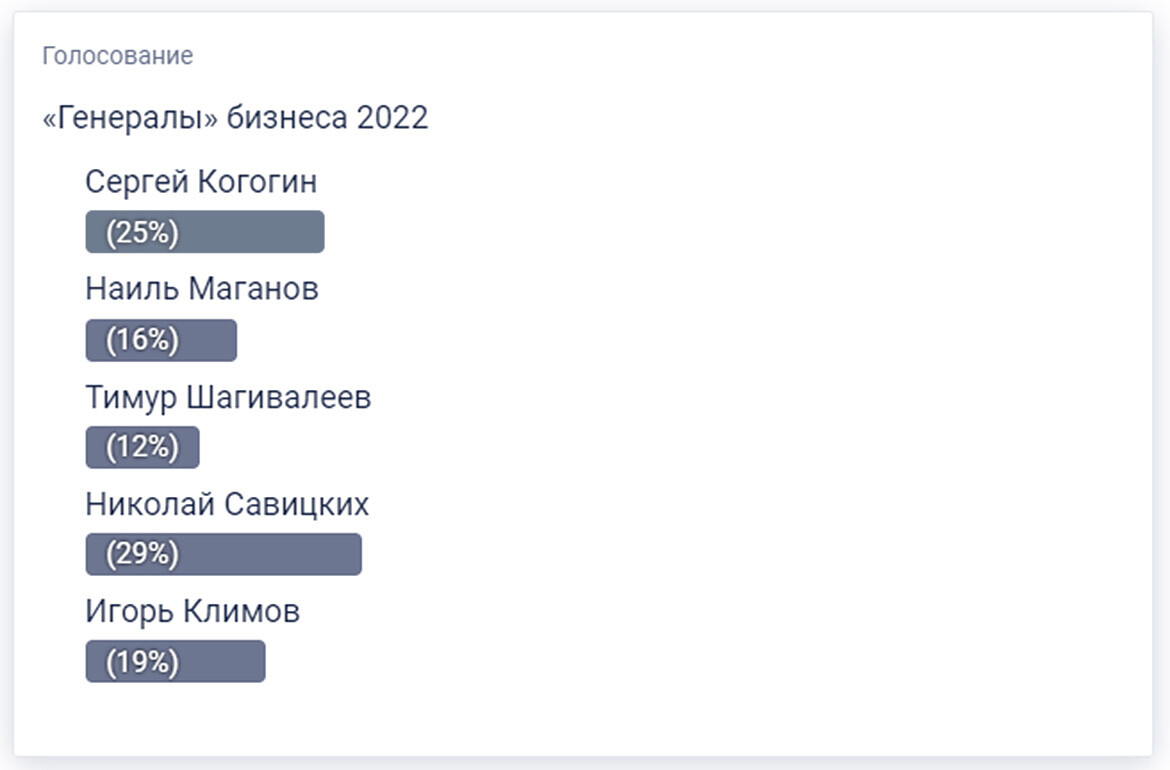Image resolution: width=1170 pixels, height=770 pixels.
Task: Click the (16%) percentage text
Action: (x=142, y=340)
